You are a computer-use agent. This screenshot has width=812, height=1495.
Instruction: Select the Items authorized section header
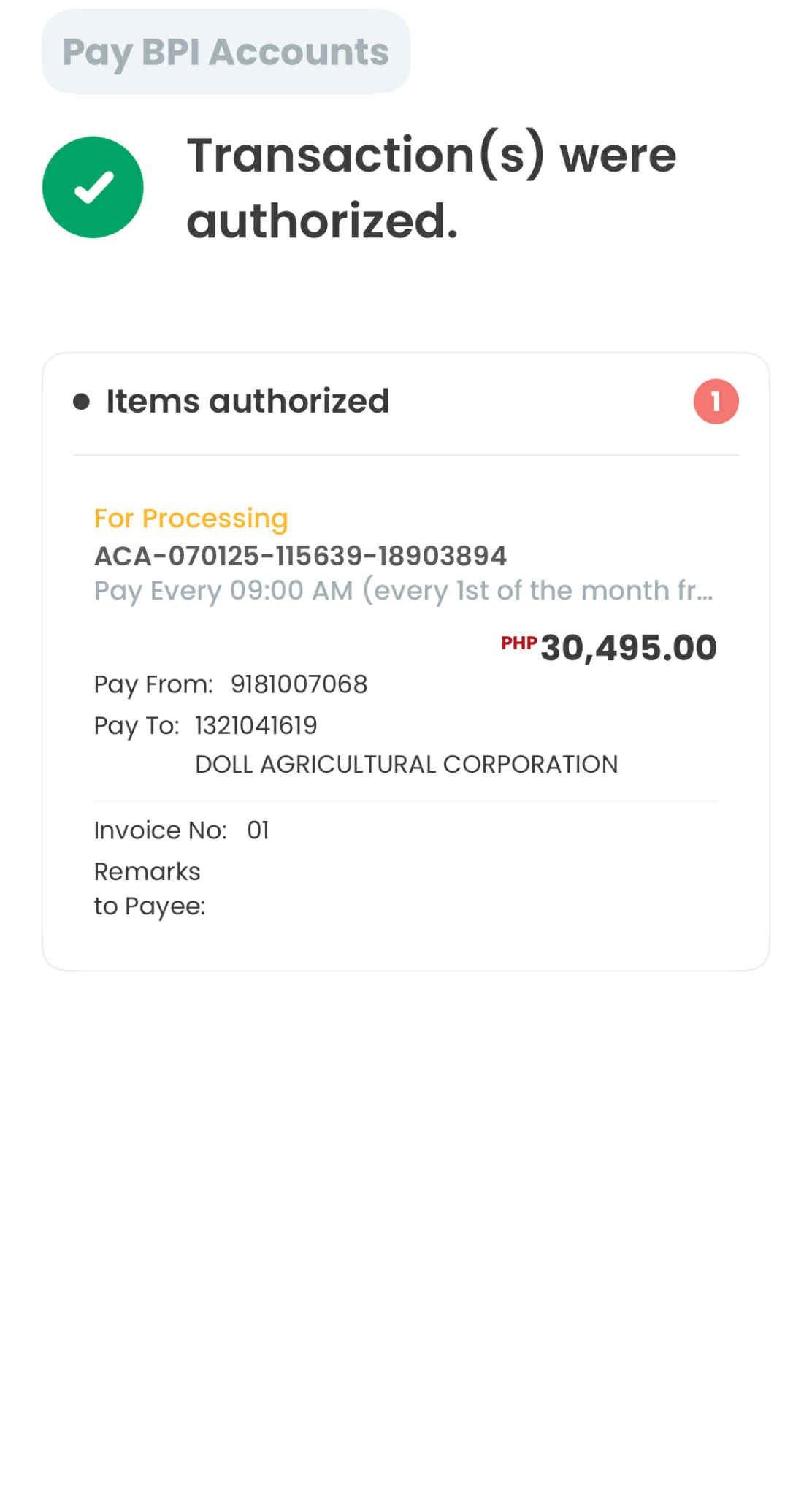(248, 401)
